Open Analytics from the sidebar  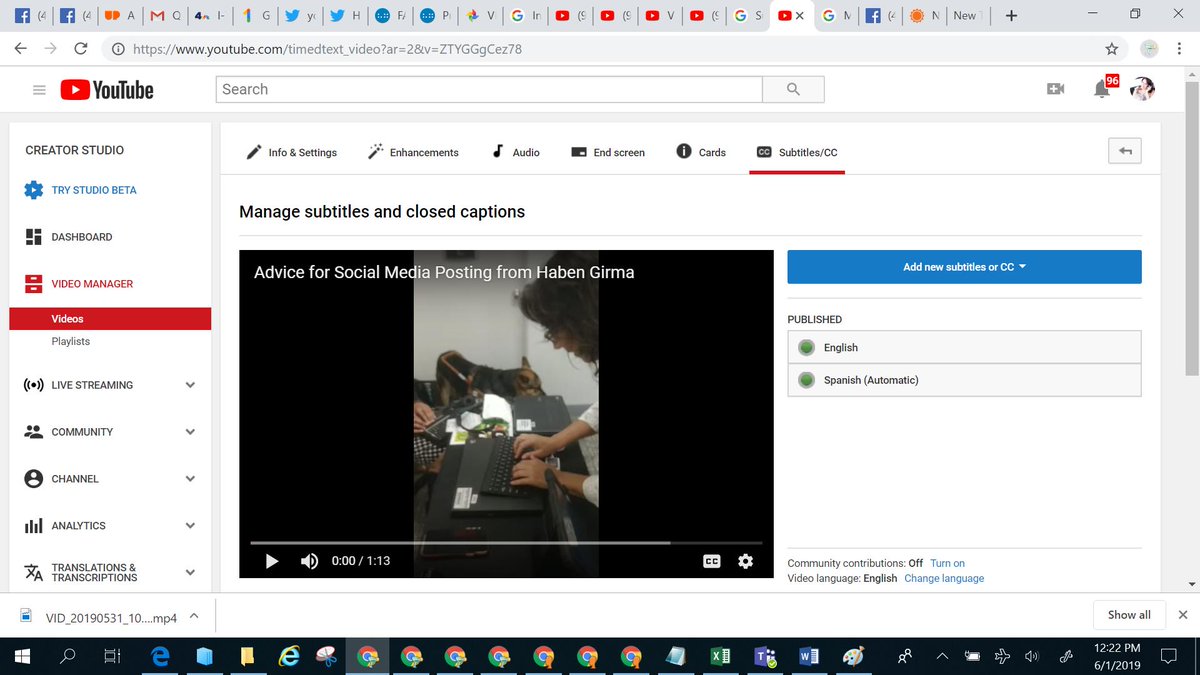[33, 525]
